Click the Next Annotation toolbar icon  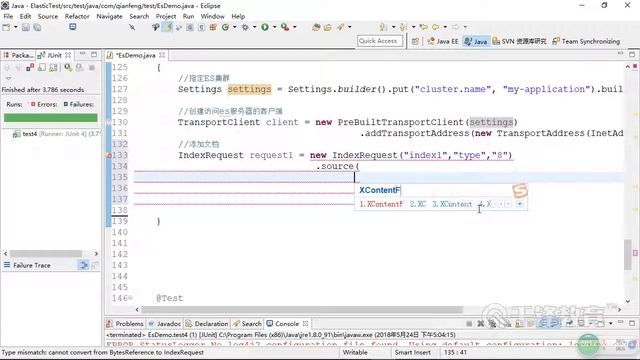[x=383, y=27]
